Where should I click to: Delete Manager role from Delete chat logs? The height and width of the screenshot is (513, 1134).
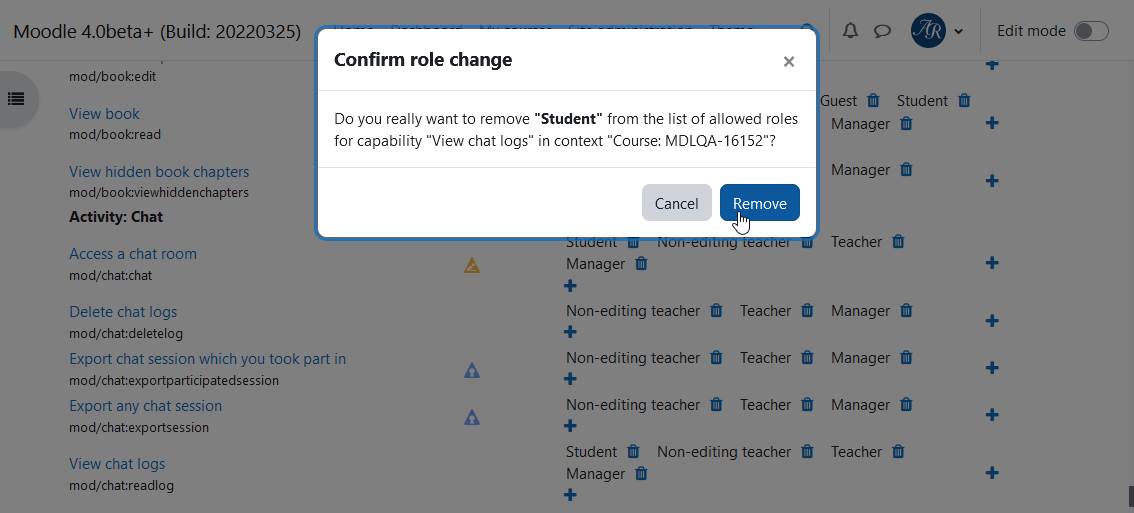pos(905,310)
